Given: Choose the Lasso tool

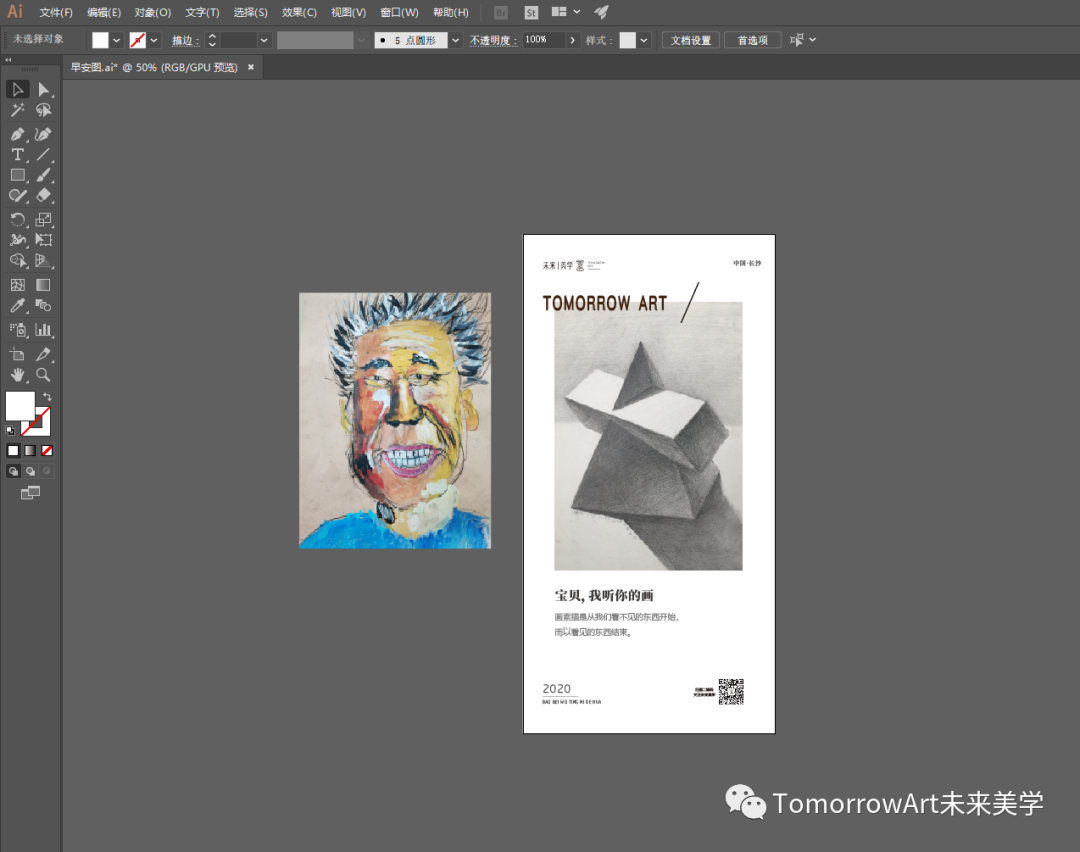Looking at the screenshot, I should [43, 110].
